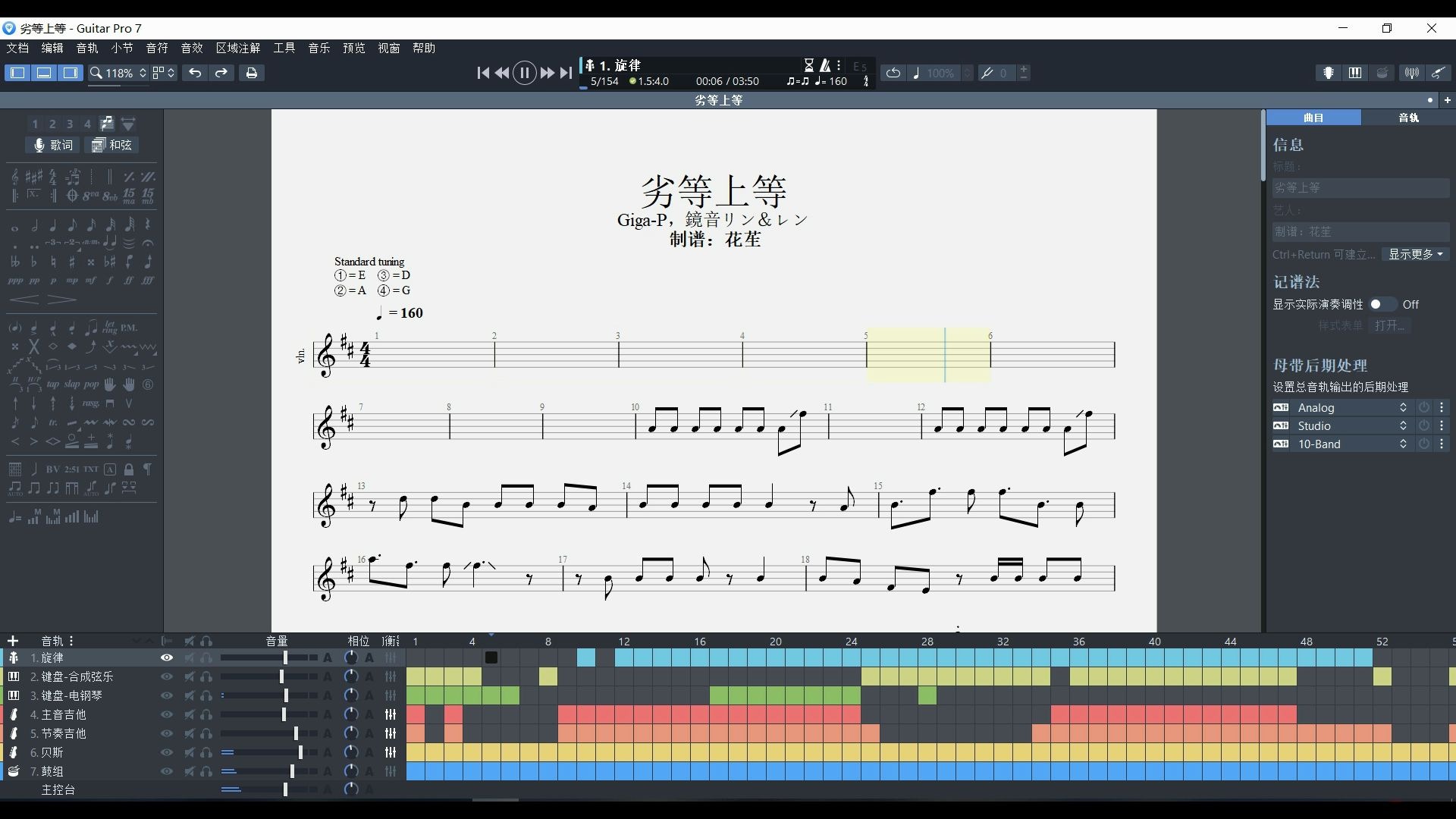This screenshot has height=819, width=1456.
Task: Click the pan knob of 3. 键盘-电钢琴
Action: click(x=350, y=695)
